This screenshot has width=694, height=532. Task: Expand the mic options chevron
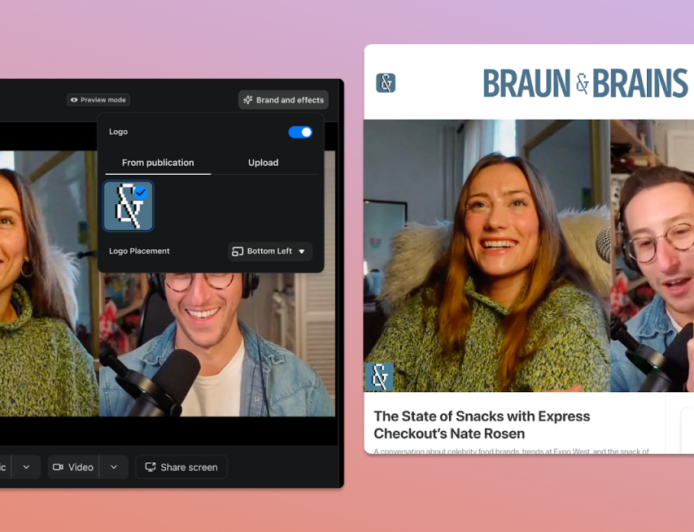click(x=26, y=467)
